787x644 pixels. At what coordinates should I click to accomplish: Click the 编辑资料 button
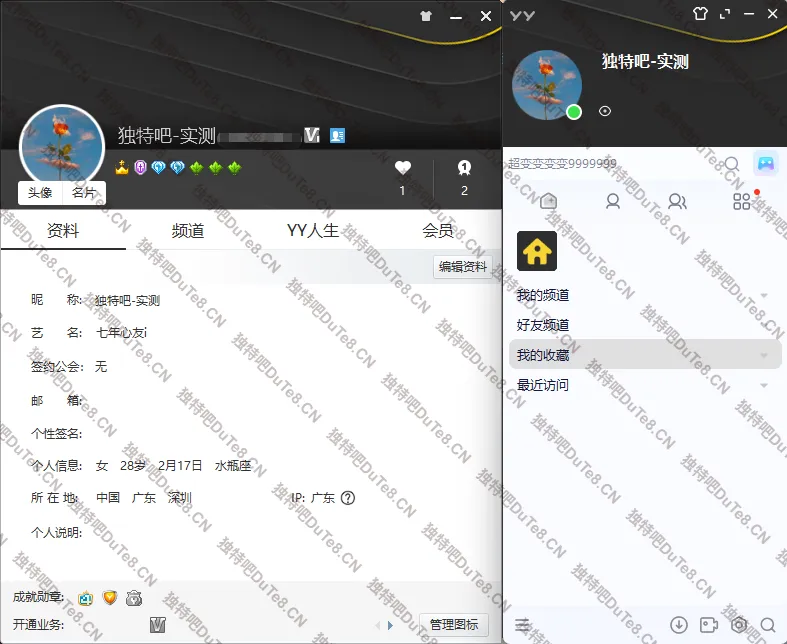pyautogui.click(x=463, y=267)
